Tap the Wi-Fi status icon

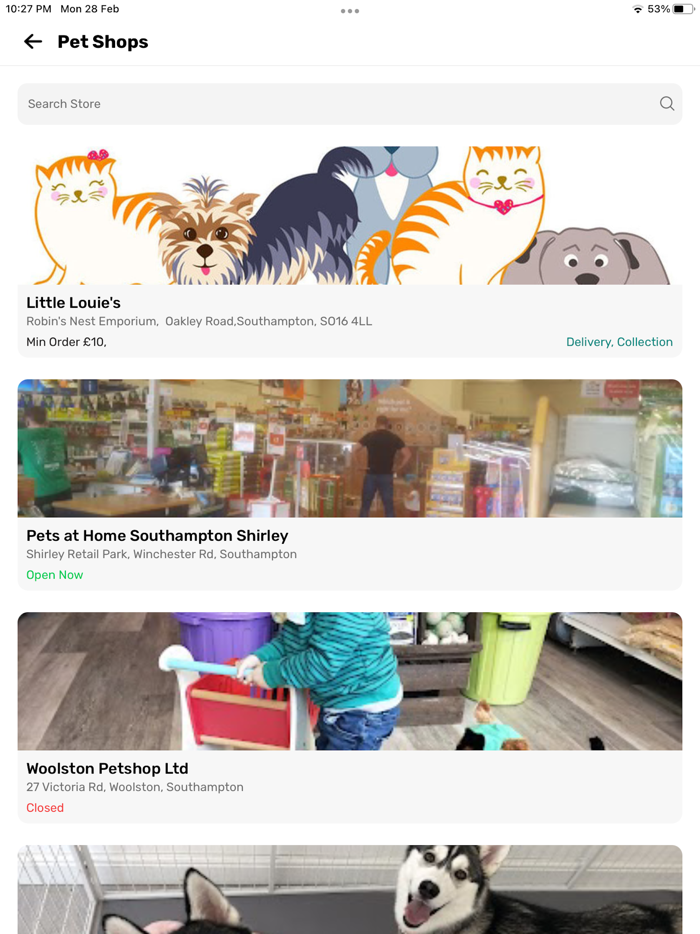(638, 9)
